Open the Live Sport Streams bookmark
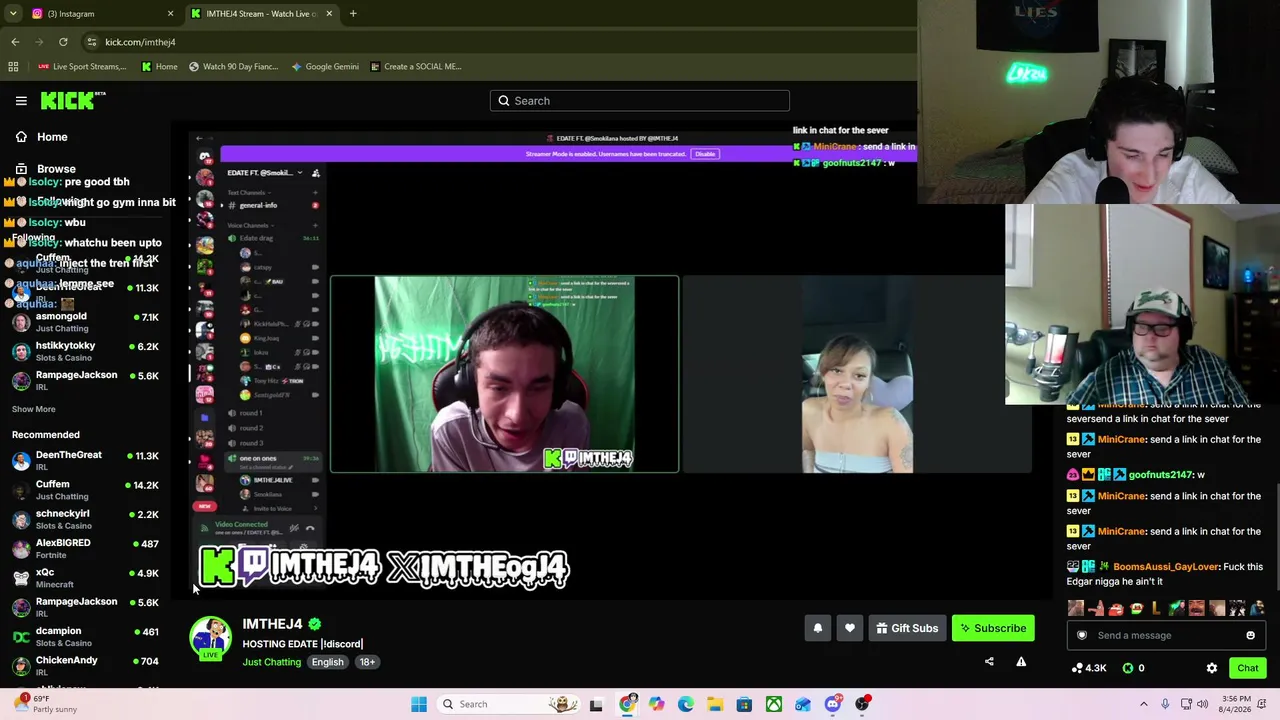 pos(82,67)
